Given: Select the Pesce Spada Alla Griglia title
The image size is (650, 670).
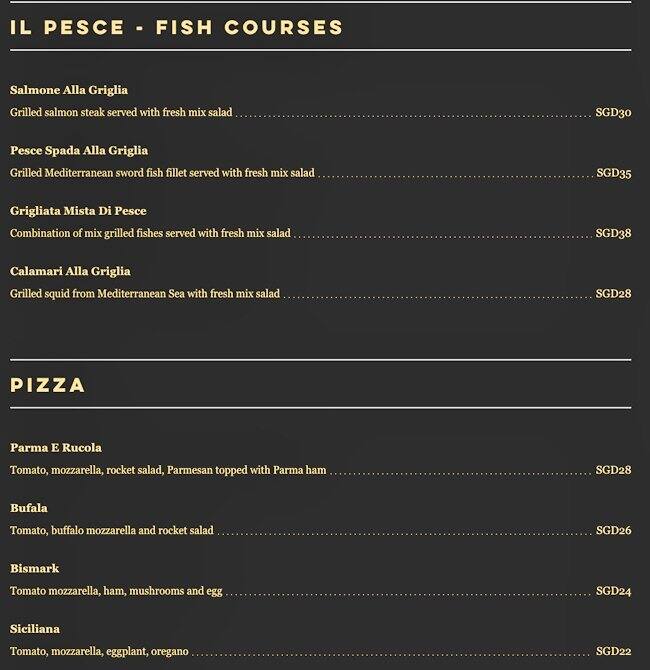Looking at the screenshot, I should pos(79,150).
